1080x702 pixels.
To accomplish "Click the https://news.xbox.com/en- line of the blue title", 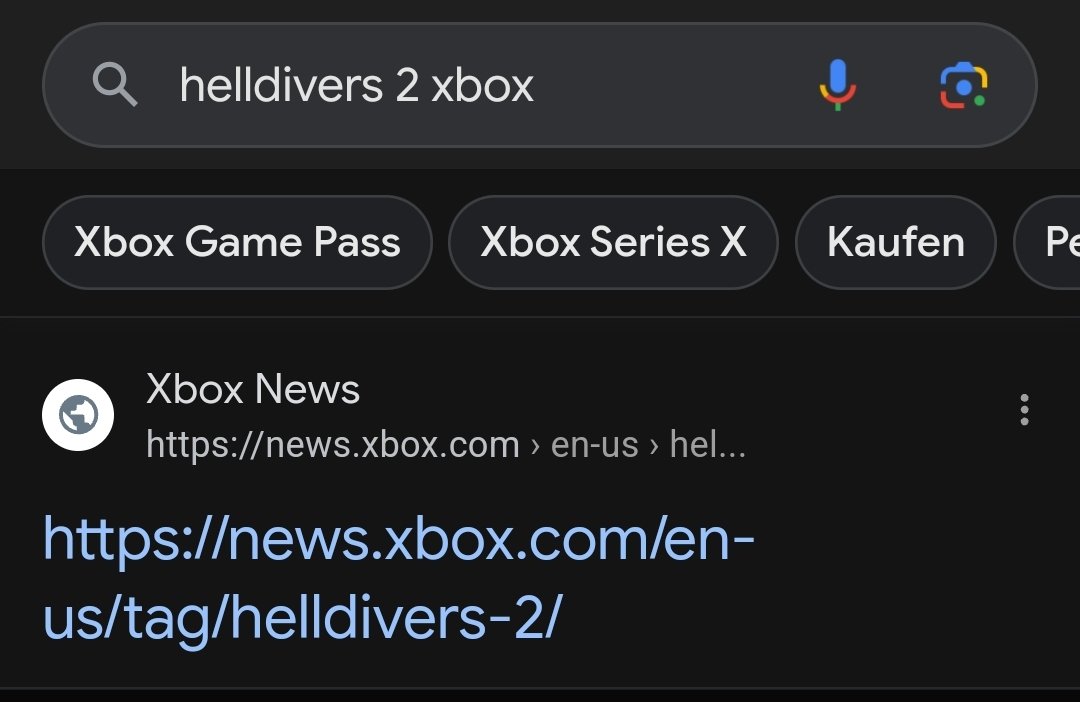I will pyautogui.click(x=398, y=539).
